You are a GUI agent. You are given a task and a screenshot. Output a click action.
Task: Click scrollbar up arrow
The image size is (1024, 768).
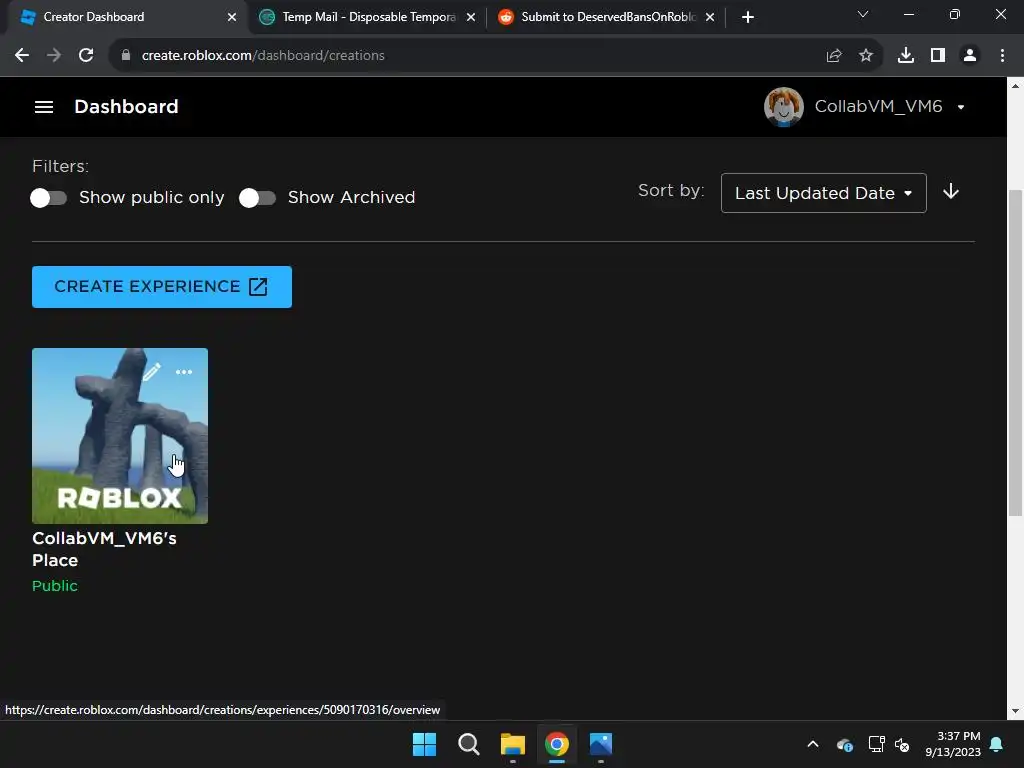(x=1015, y=86)
